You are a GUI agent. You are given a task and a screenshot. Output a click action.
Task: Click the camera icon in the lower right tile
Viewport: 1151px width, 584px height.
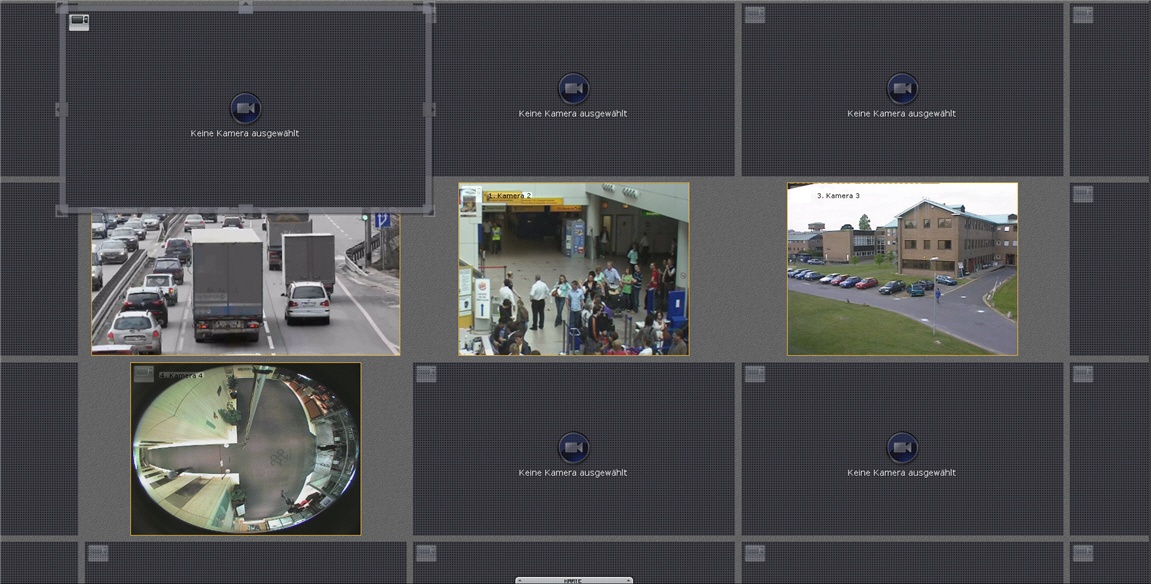[x=902, y=447]
